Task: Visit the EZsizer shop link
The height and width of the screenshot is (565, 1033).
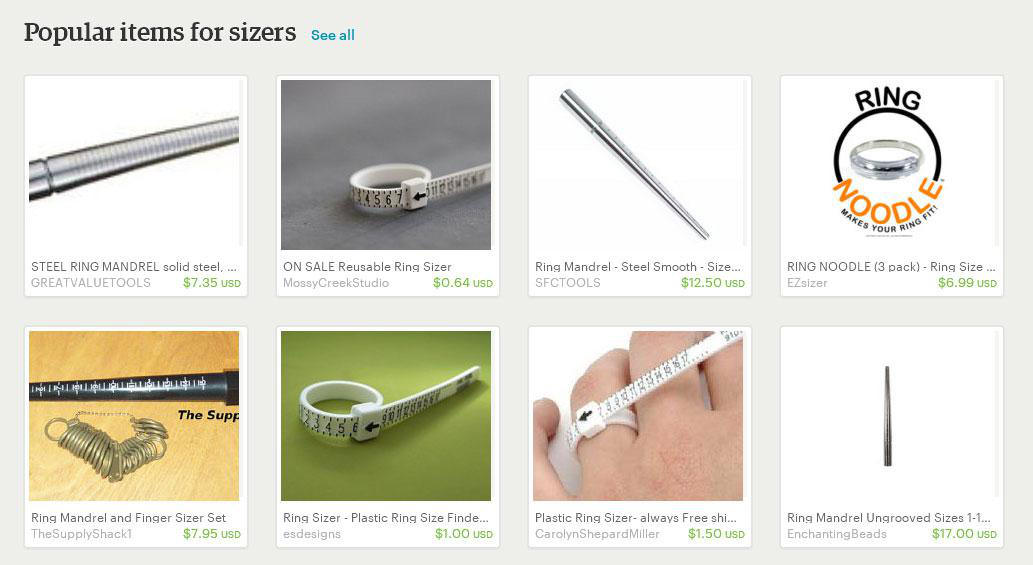Action: (x=807, y=282)
